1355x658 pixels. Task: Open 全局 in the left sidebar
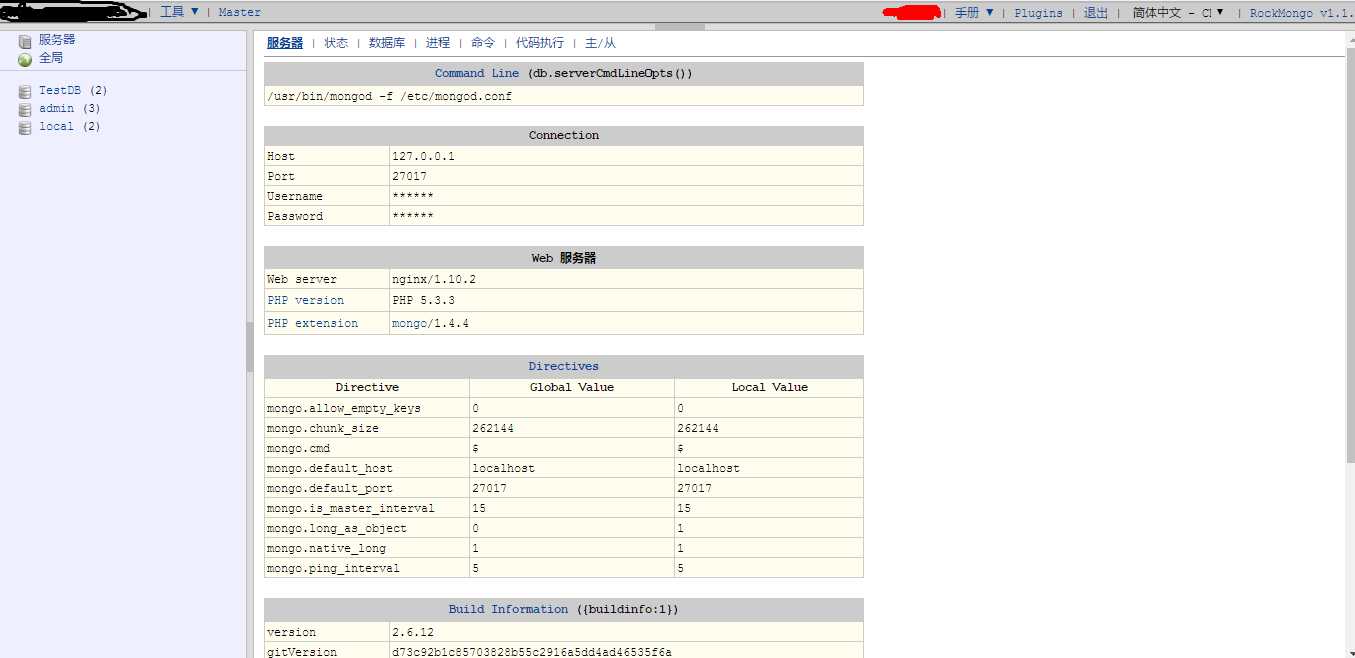[51, 58]
